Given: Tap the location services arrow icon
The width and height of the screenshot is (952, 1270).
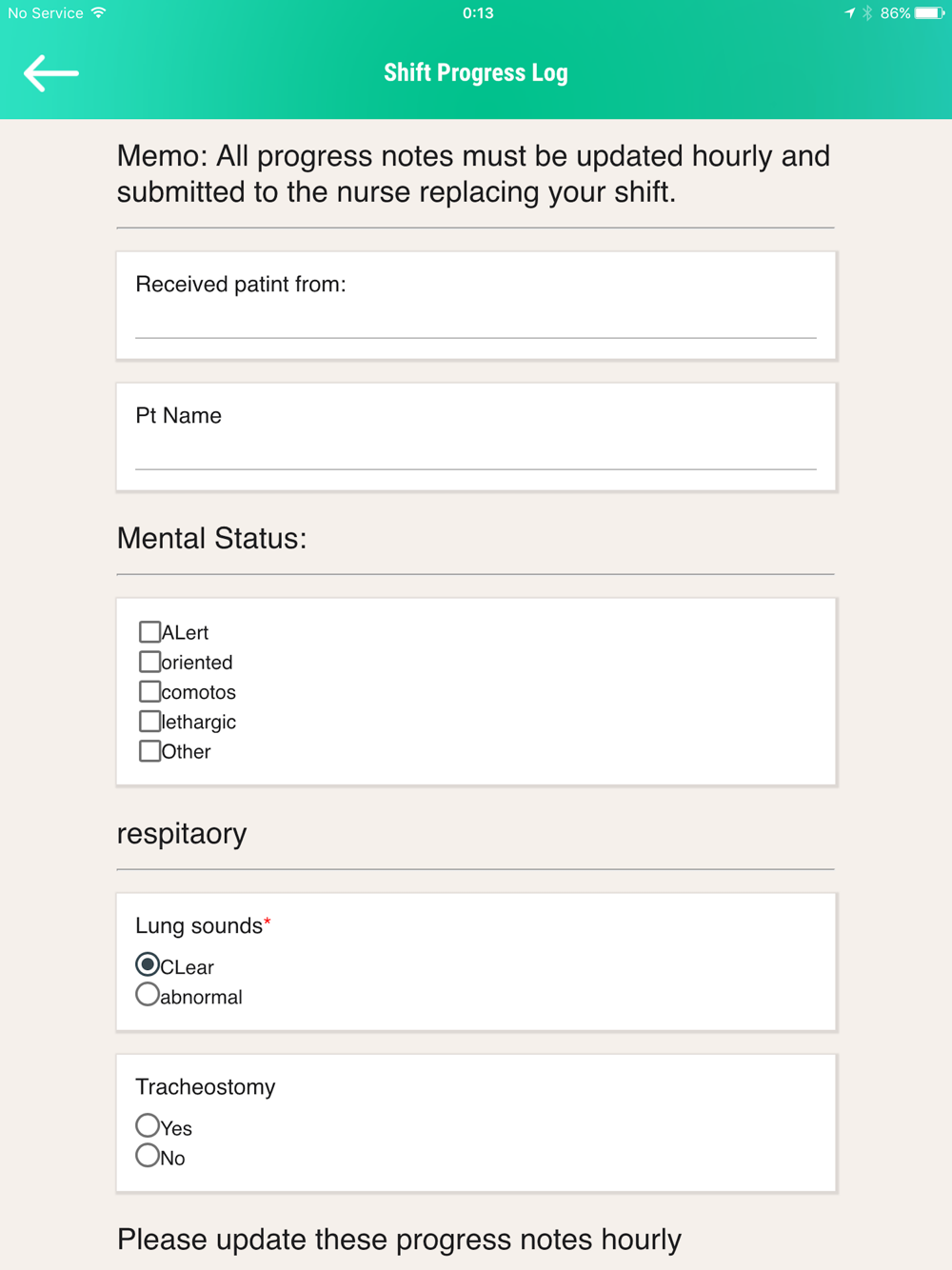Looking at the screenshot, I should click(849, 13).
